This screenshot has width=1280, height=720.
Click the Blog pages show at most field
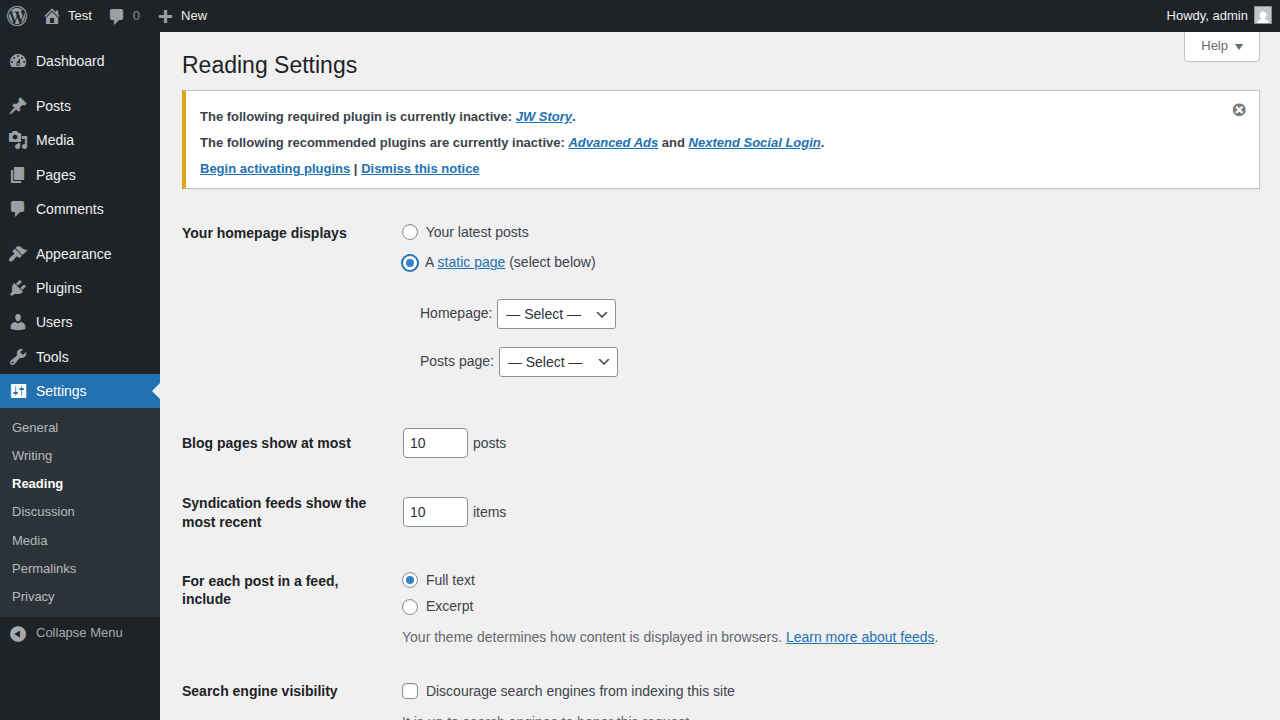(435, 443)
